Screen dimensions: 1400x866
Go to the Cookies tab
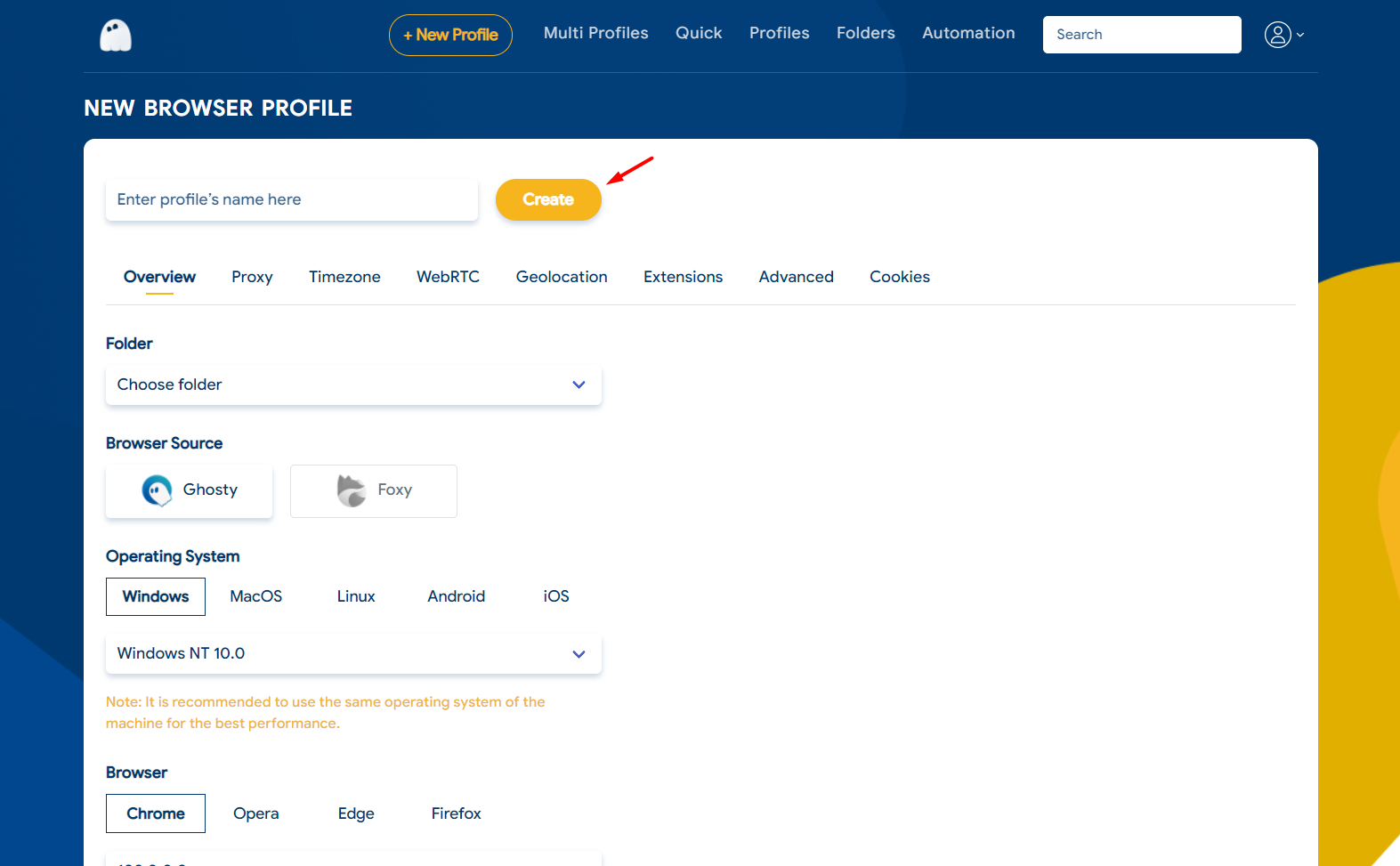899,277
